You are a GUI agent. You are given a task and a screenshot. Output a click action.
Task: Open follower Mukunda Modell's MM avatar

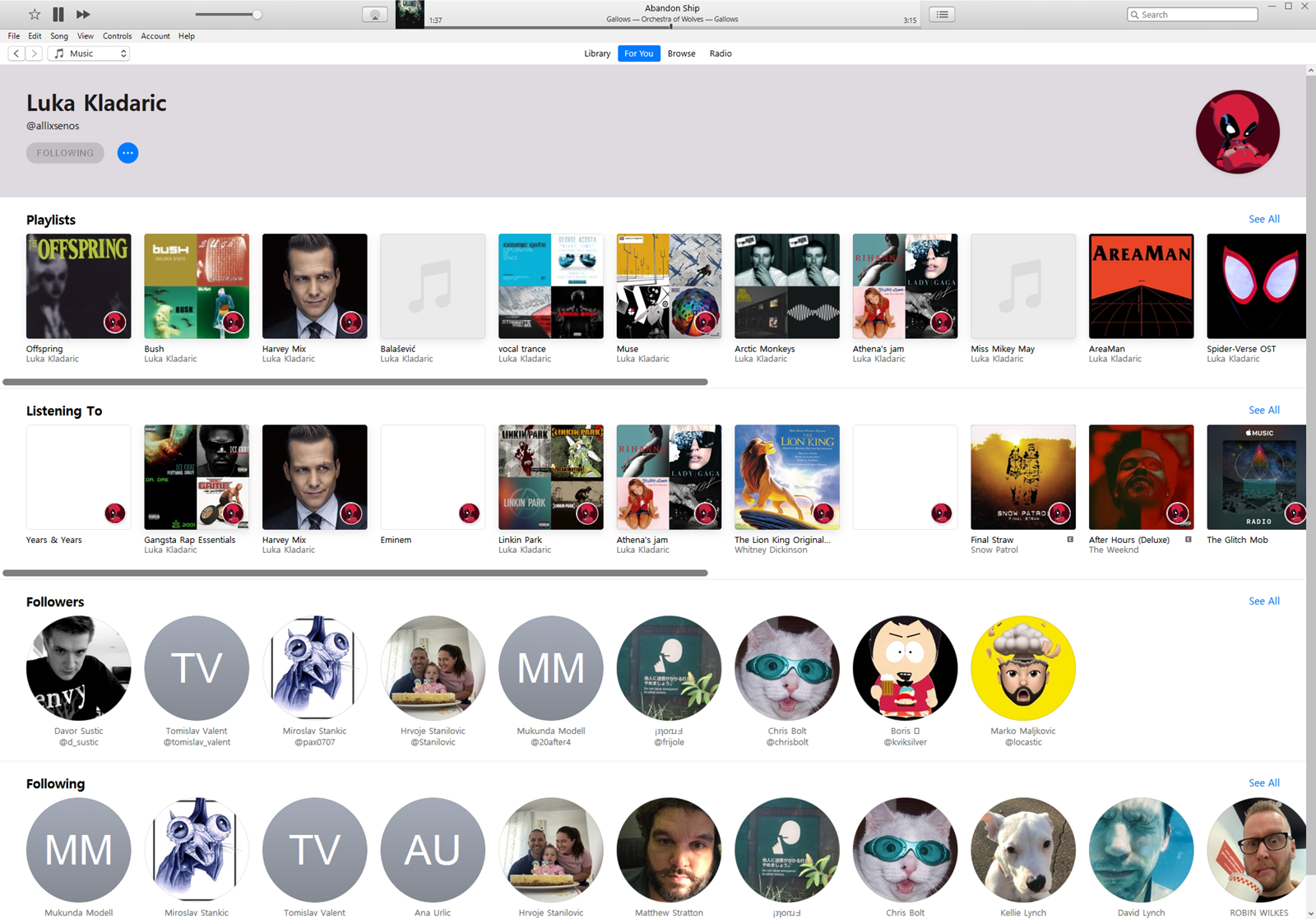click(x=551, y=668)
